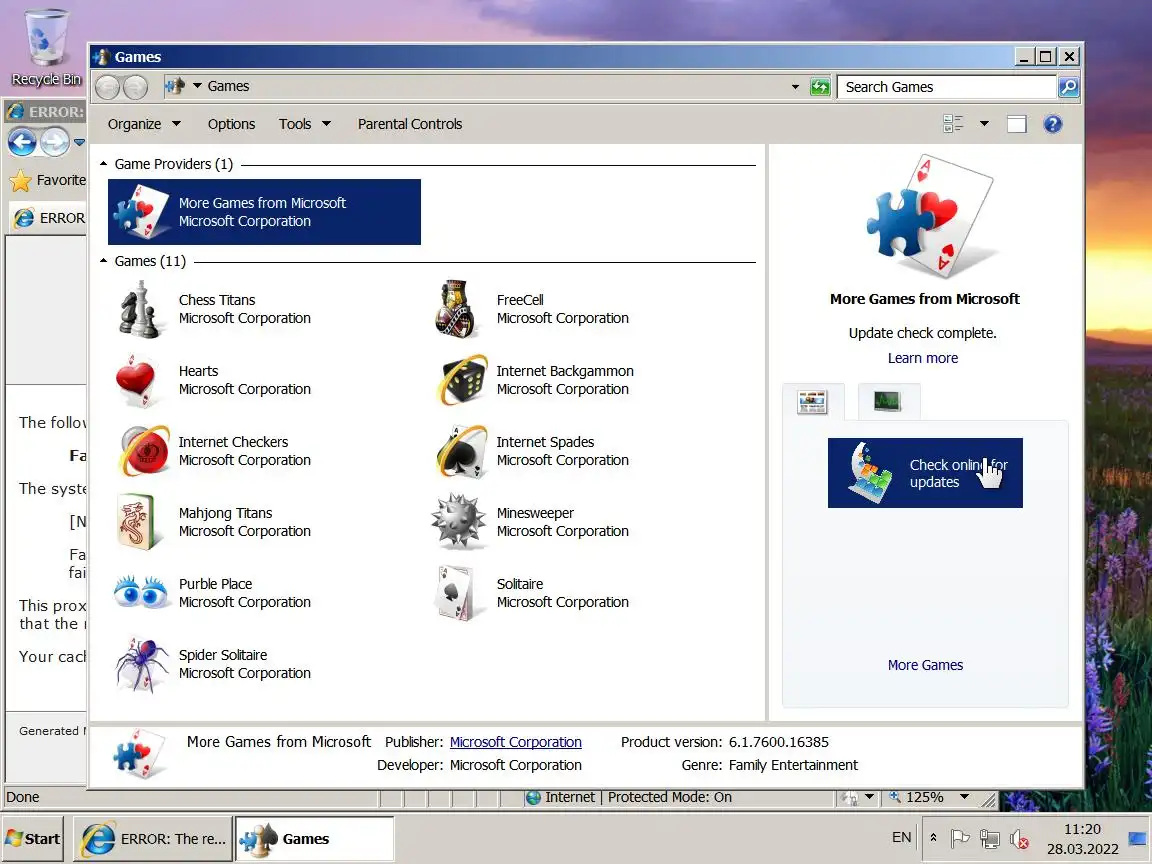
Task: Open the Tools dropdown menu
Action: [x=304, y=124]
